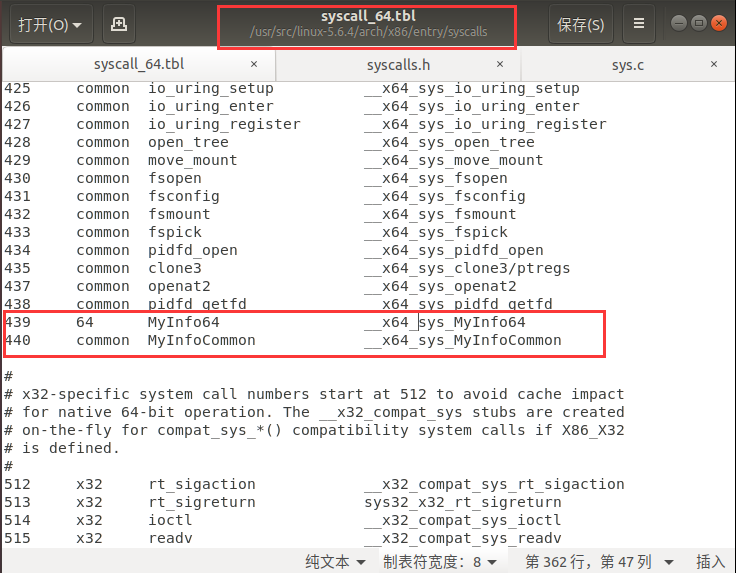The width and height of the screenshot is (736, 573).
Task: Click pidfd_open in line 434
Action: pyautogui.click(x=192, y=250)
